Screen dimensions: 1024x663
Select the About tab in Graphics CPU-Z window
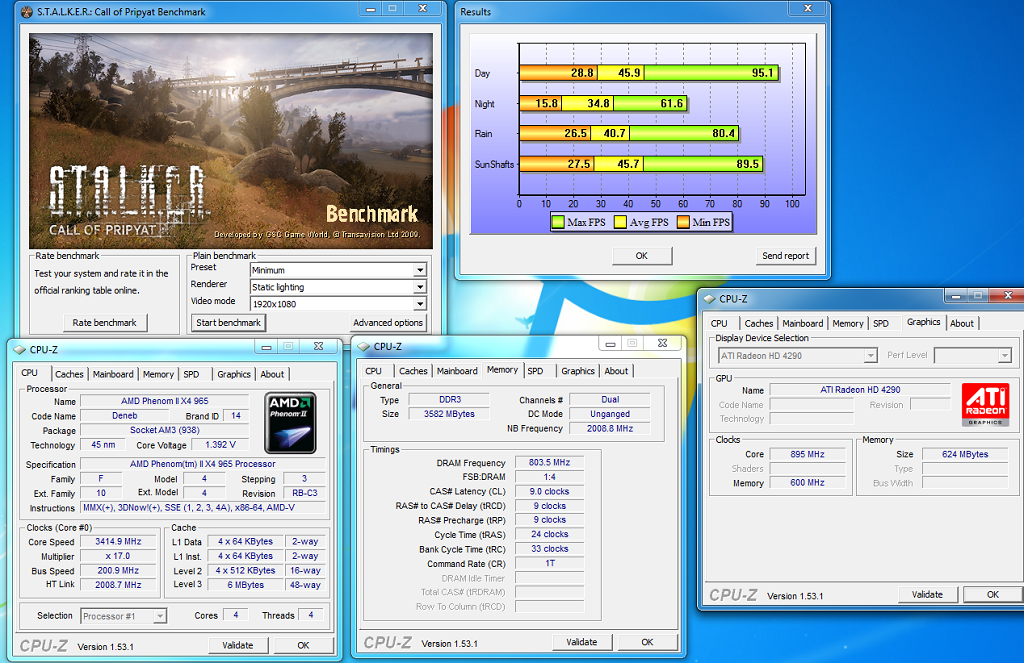[x=961, y=323]
